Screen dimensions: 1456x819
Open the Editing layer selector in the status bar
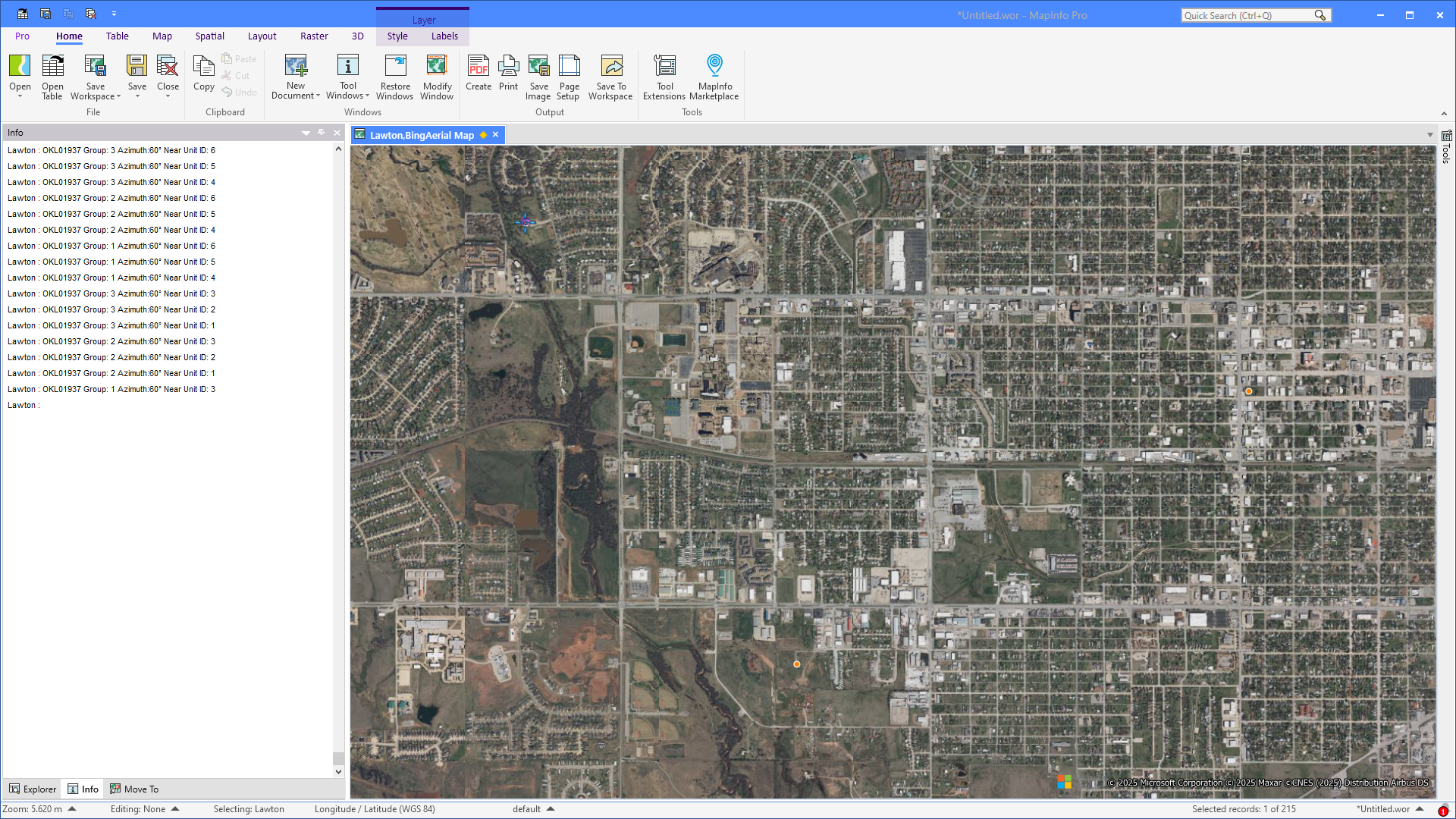pyautogui.click(x=175, y=809)
